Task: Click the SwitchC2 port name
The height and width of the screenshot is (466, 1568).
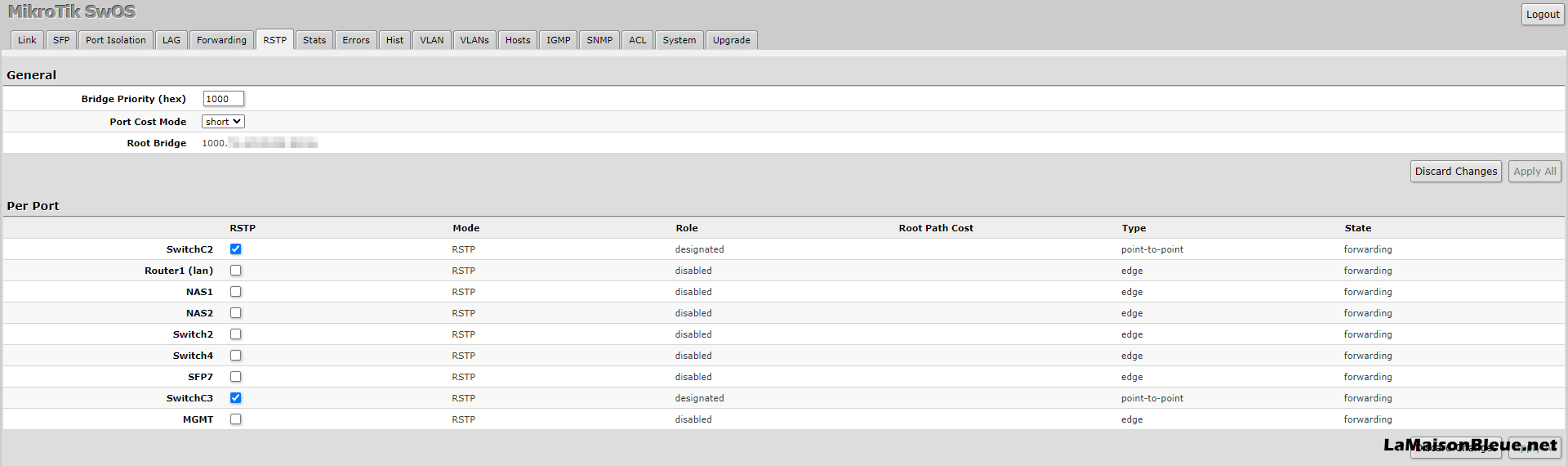Action: pos(189,249)
